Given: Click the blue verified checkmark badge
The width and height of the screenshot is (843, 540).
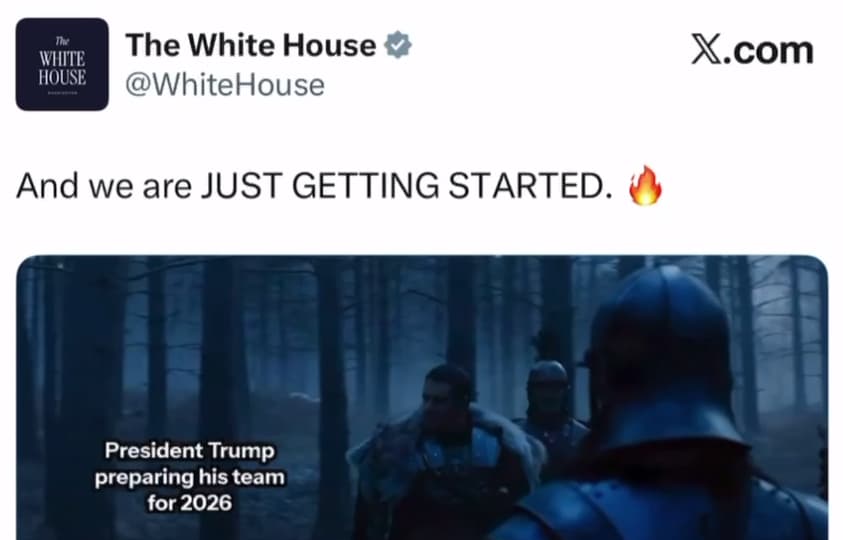Looking at the screenshot, I should tap(398, 45).
